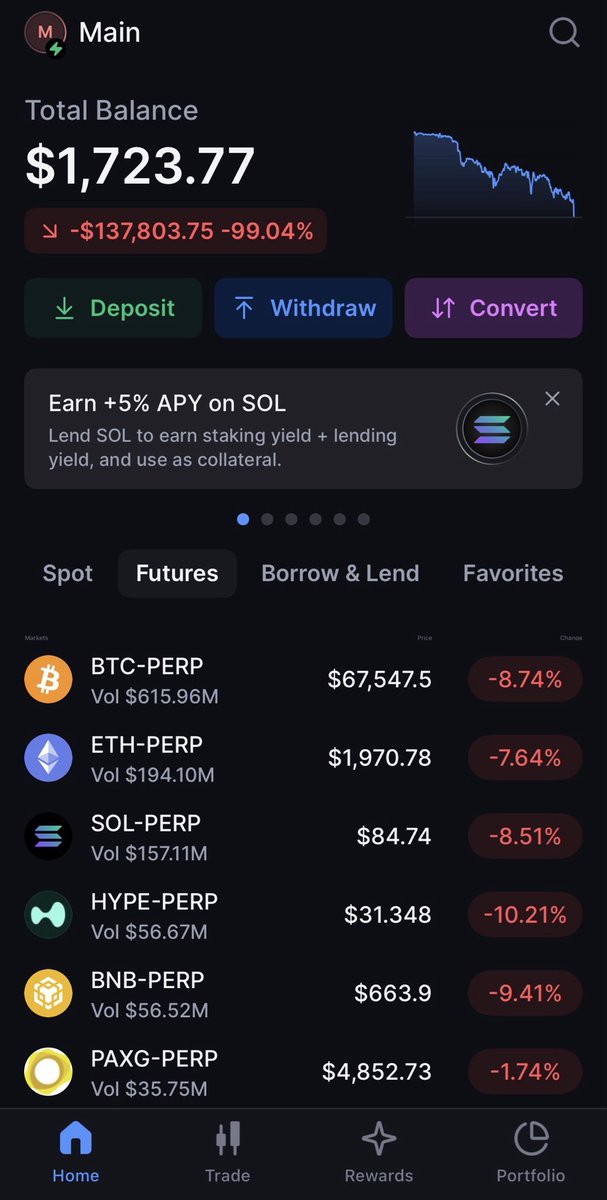Switch to the Borrow & Lend tab
607x1200 pixels.
click(340, 573)
